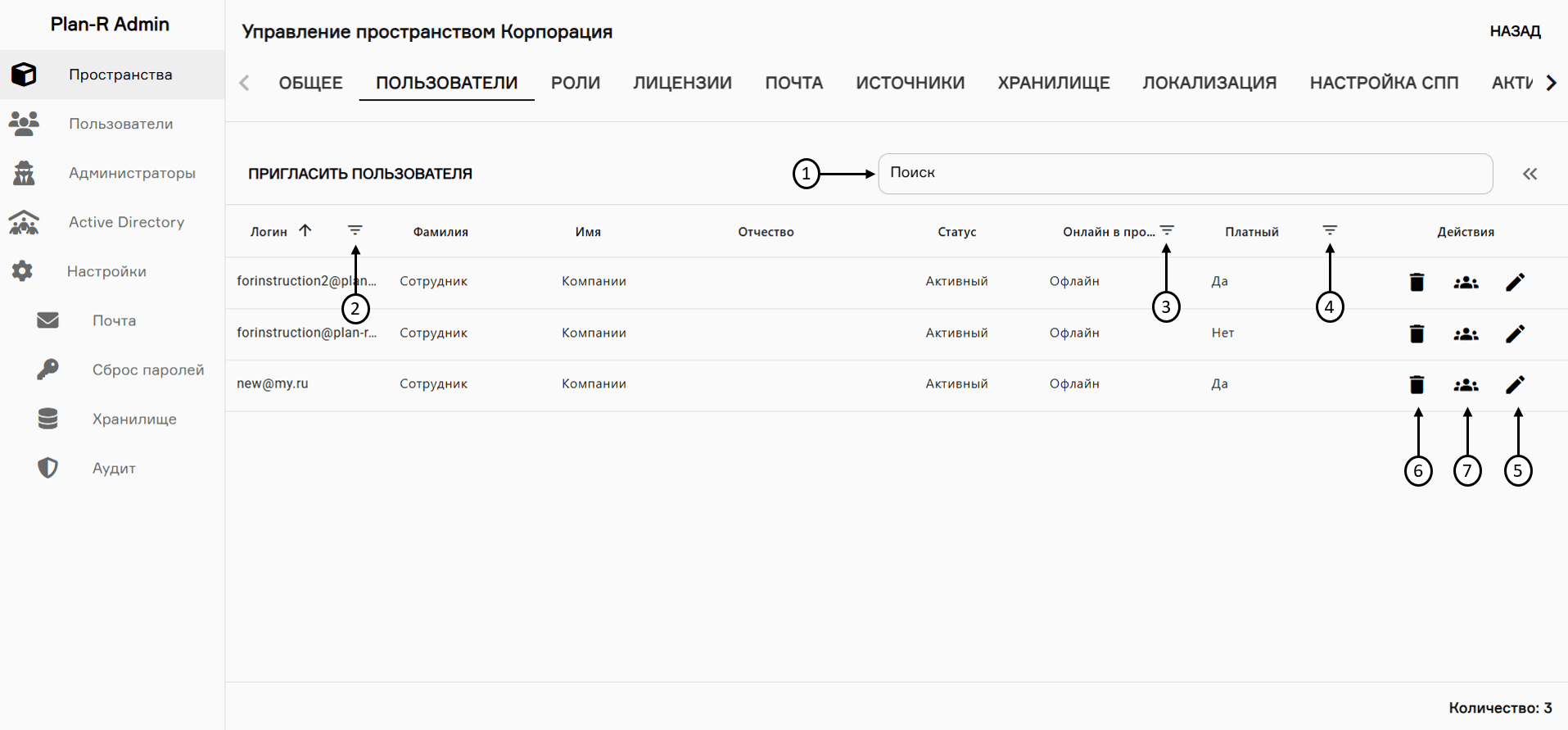Open groups icon for new@my.ru user
The width and height of the screenshot is (1568, 730).
click(1466, 384)
